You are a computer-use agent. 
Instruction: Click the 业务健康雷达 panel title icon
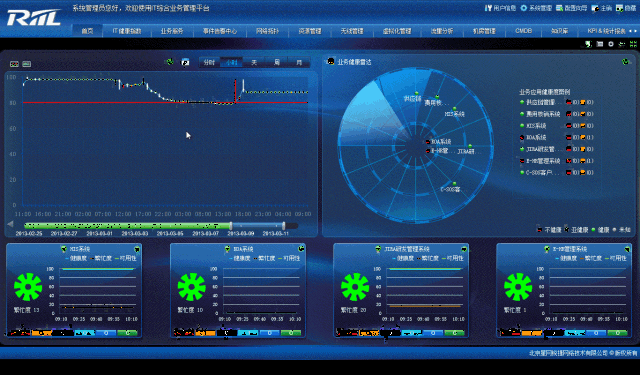331,62
